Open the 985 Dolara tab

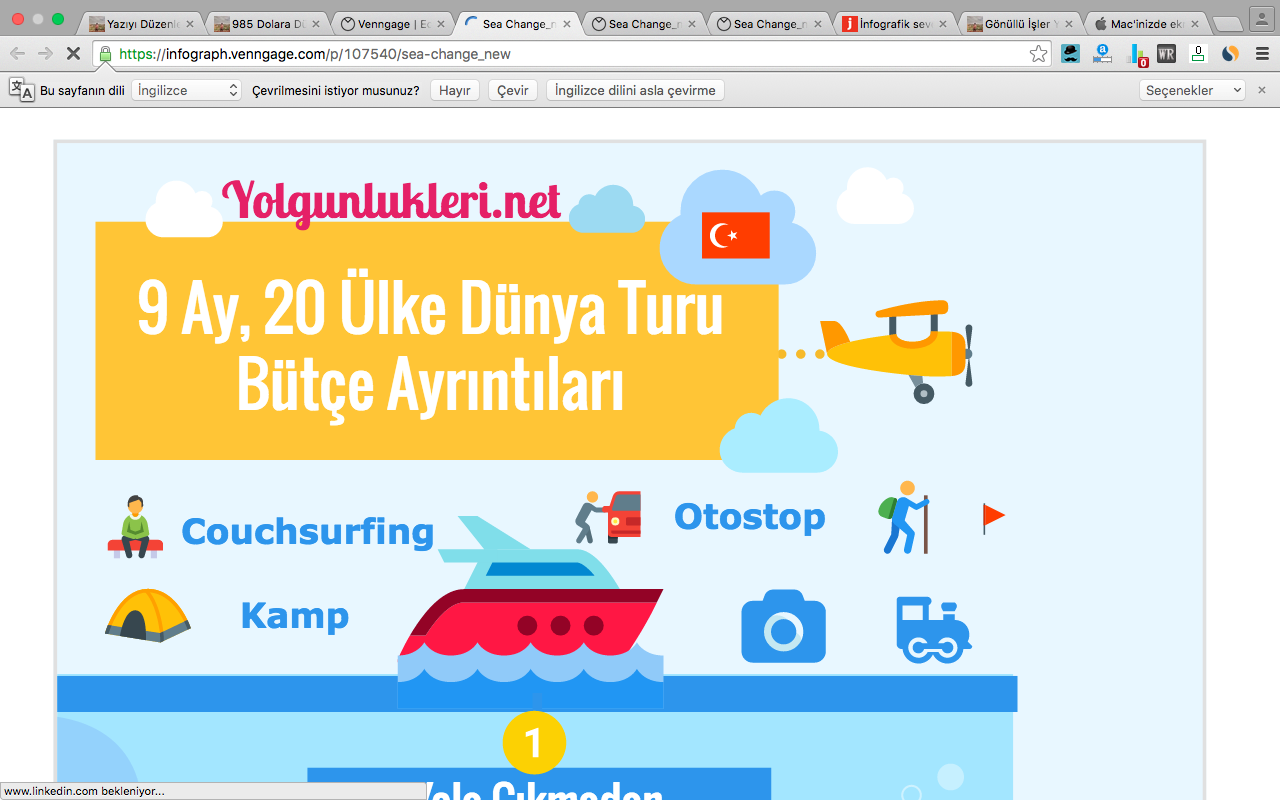(x=266, y=23)
